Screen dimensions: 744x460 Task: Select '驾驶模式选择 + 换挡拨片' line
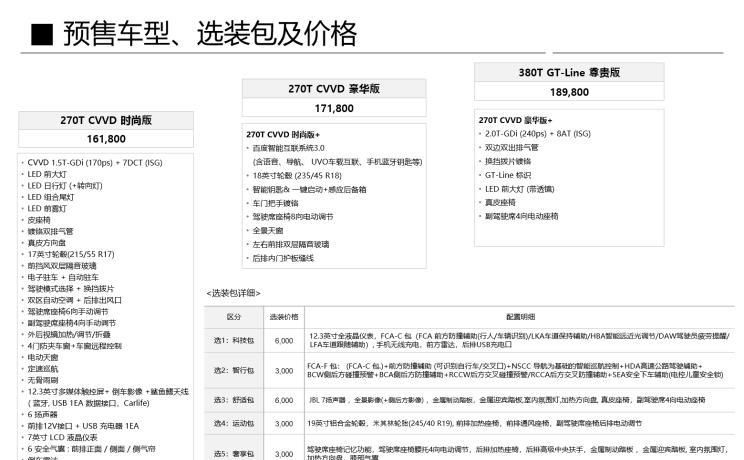point(71,289)
